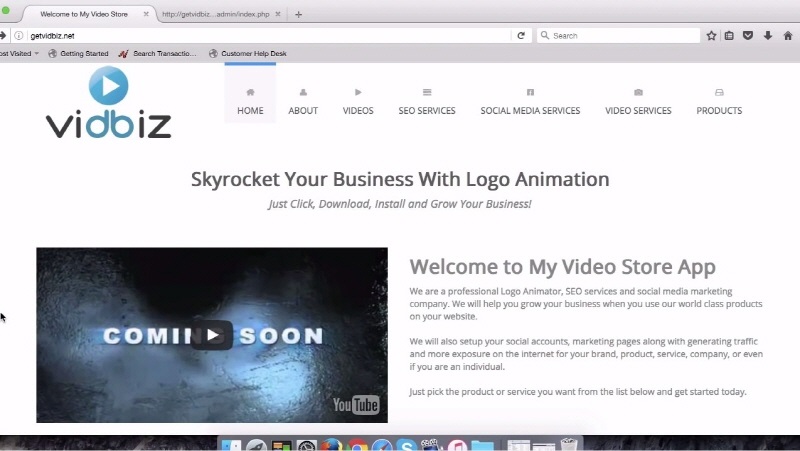Open the ABOUT navigation item

coord(303,110)
